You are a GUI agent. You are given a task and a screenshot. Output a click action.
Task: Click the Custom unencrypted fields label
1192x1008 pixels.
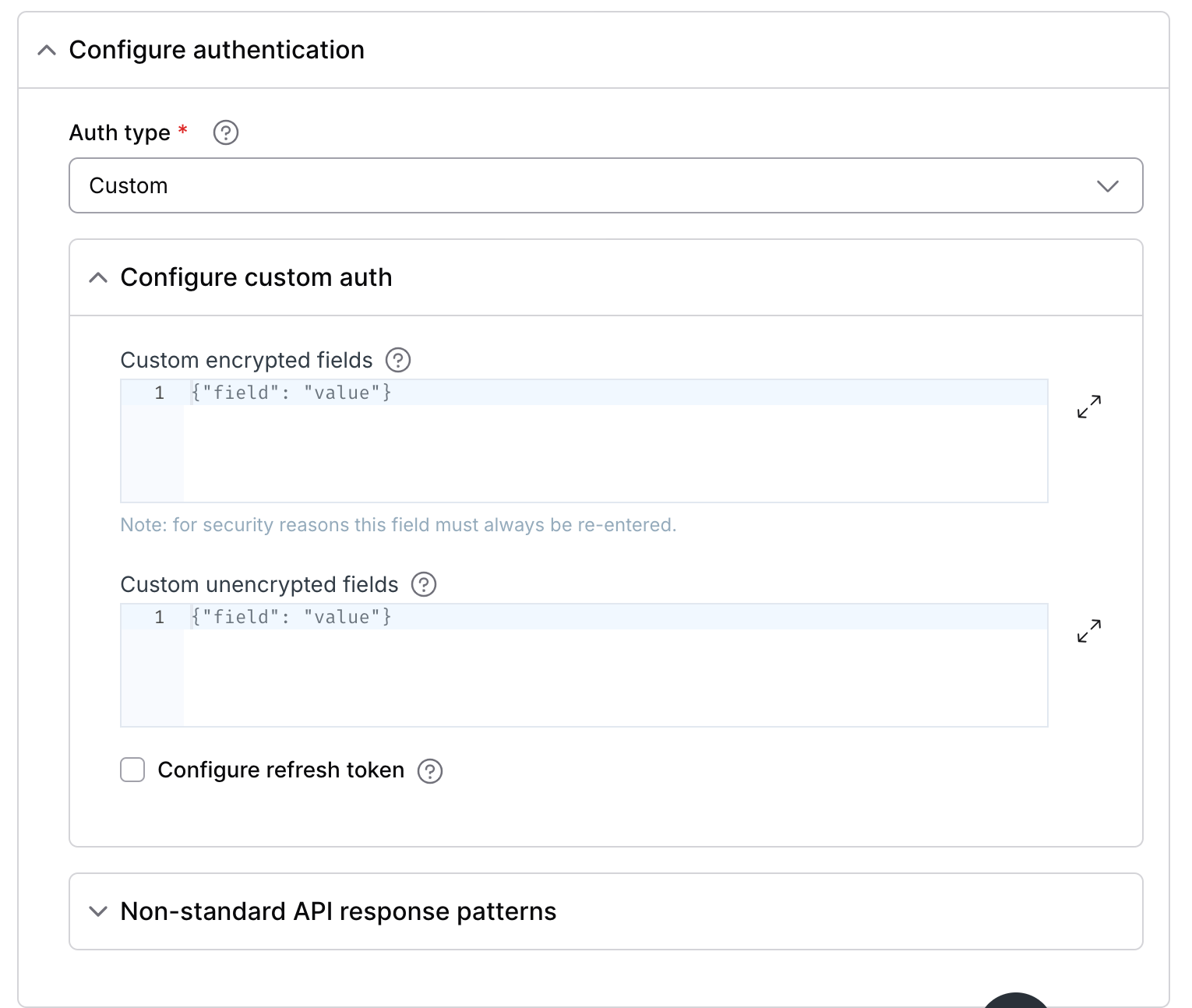point(259,584)
